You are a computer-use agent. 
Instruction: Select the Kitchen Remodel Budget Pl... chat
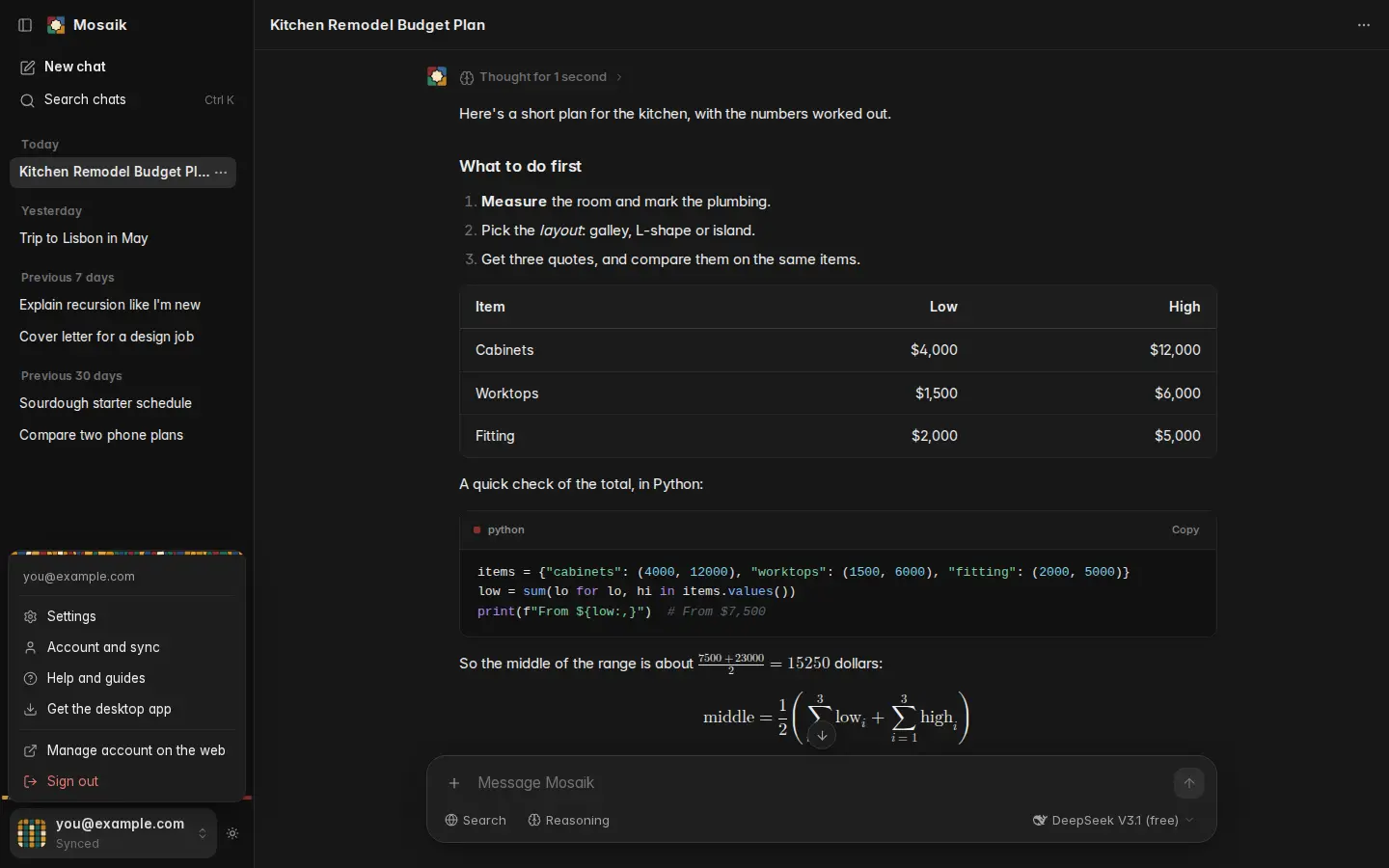tap(123, 173)
